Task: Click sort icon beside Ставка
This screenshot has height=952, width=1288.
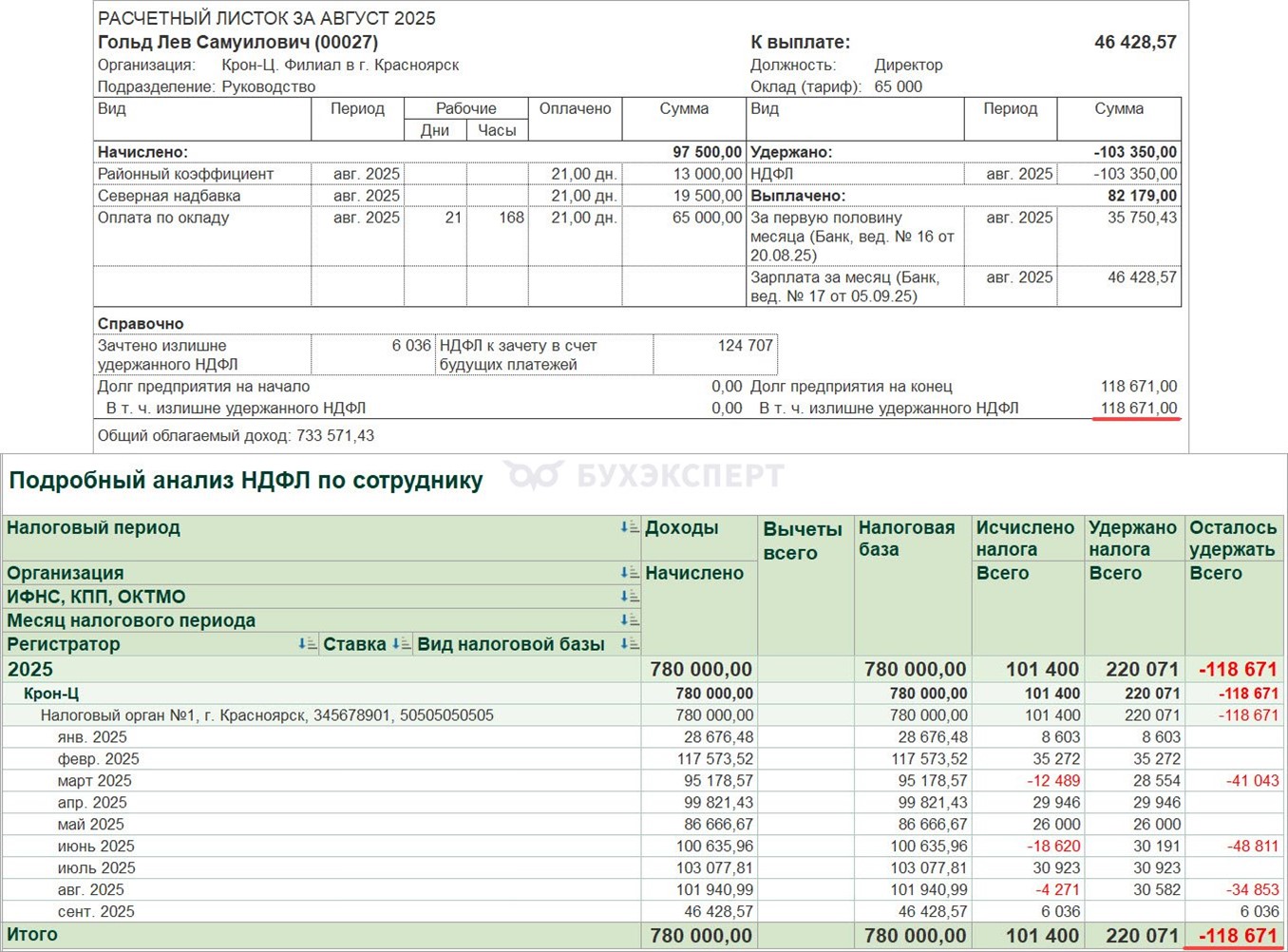Action: click(x=401, y=644)
